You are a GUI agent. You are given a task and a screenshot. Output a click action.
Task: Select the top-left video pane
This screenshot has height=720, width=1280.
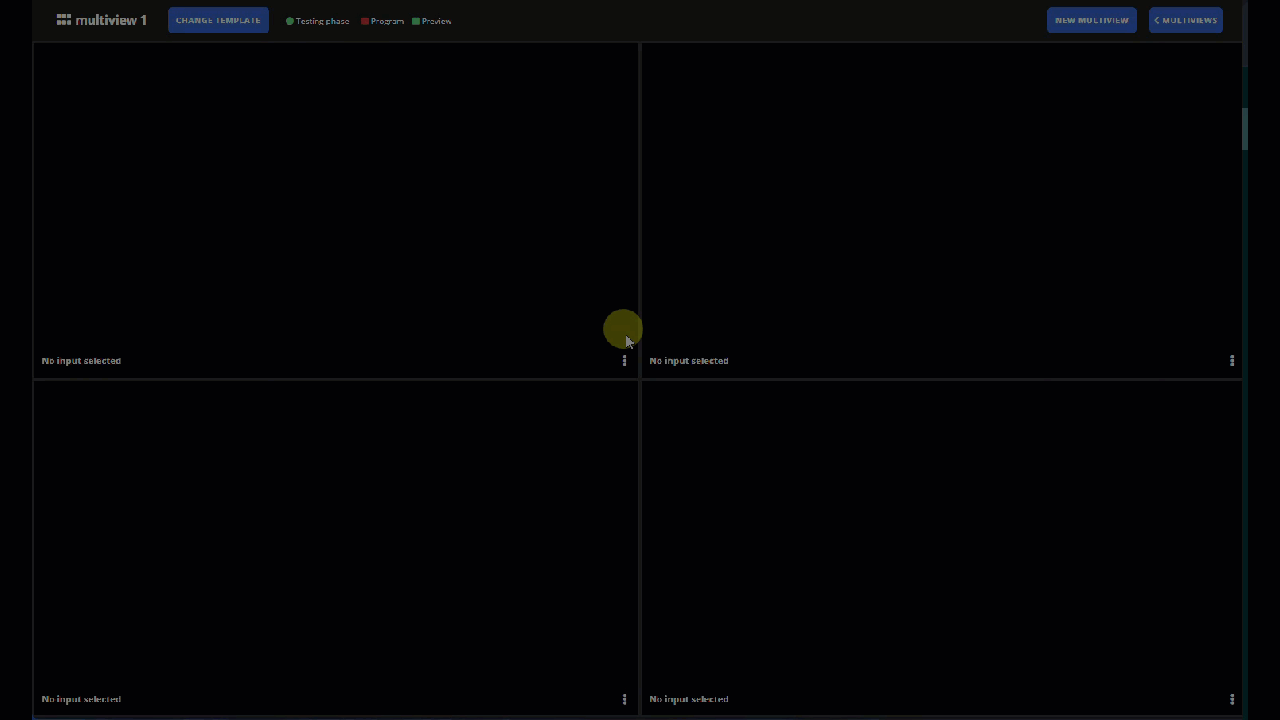coord(335,200)
